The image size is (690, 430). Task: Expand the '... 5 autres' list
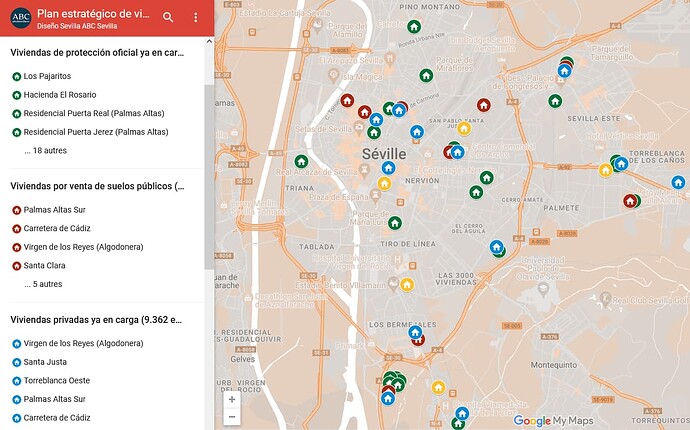coord(43,284)
